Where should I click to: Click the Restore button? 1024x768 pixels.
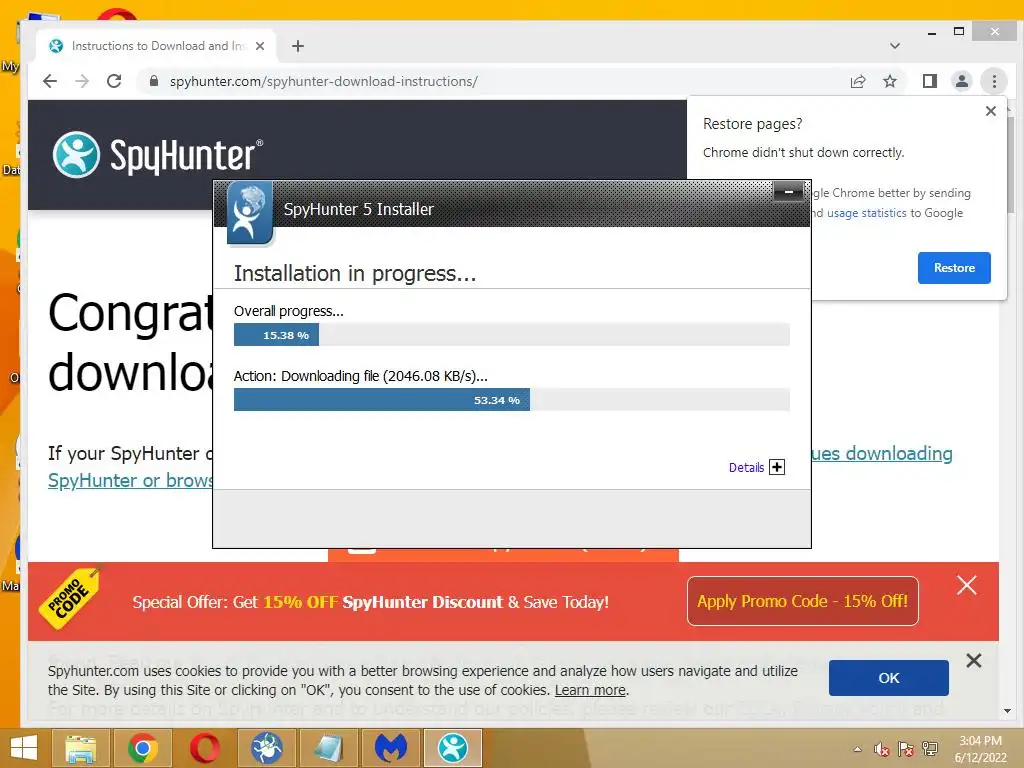click(x=954, y=268)
